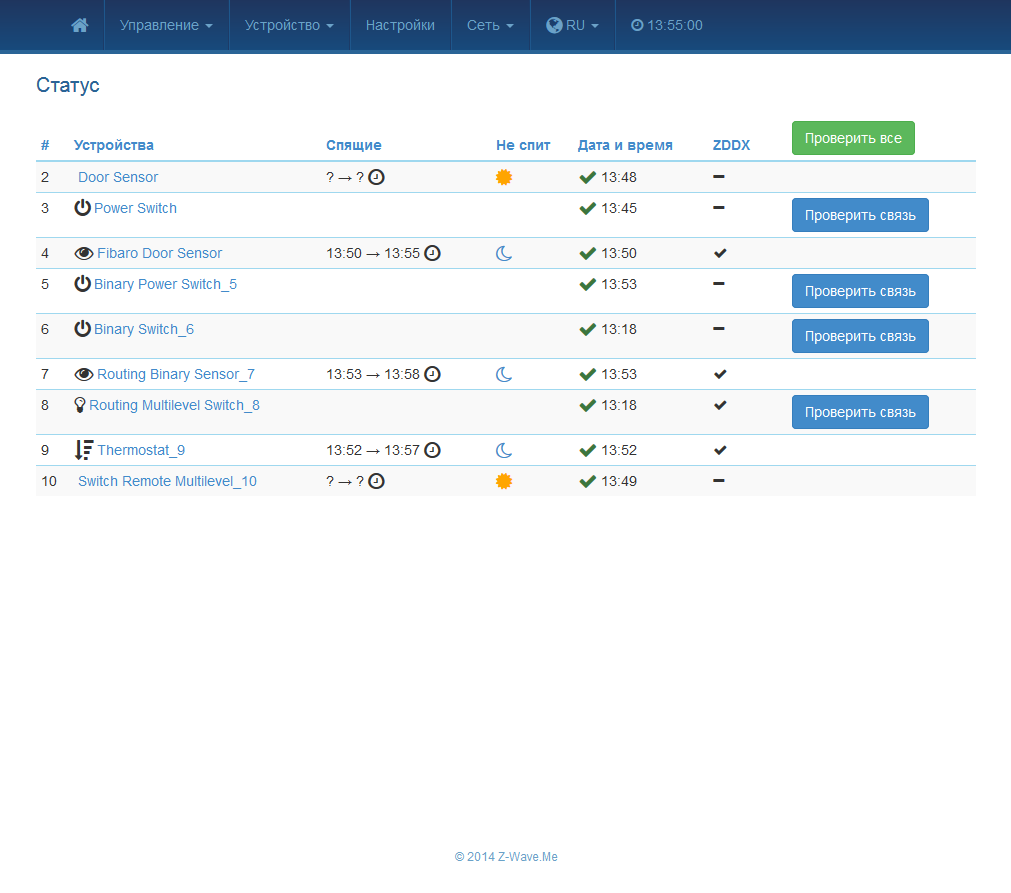Click the 13:55:00 clock in navbar

click(667, 25)
